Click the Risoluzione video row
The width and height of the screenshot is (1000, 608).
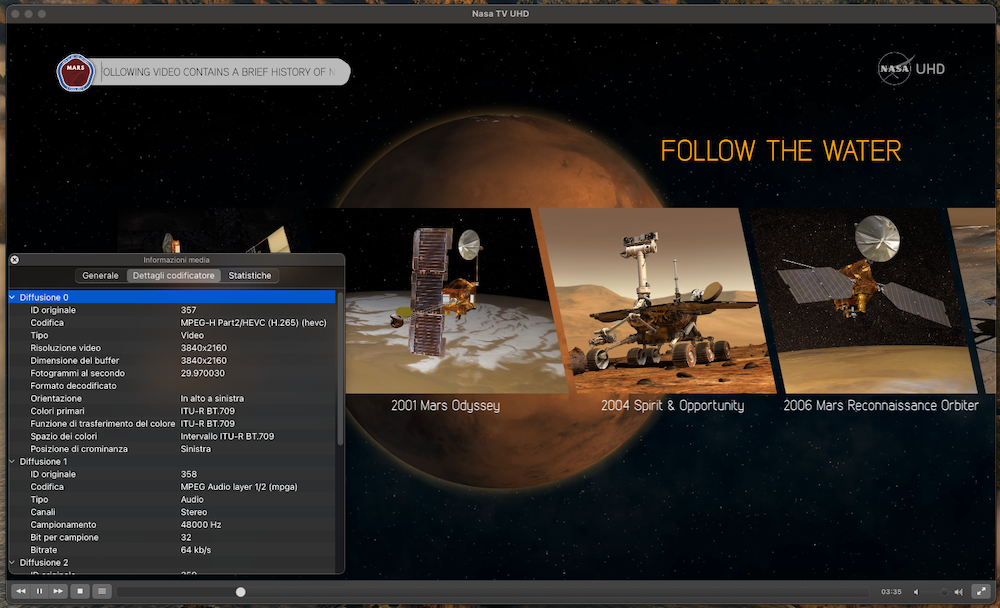coord(172,348)
